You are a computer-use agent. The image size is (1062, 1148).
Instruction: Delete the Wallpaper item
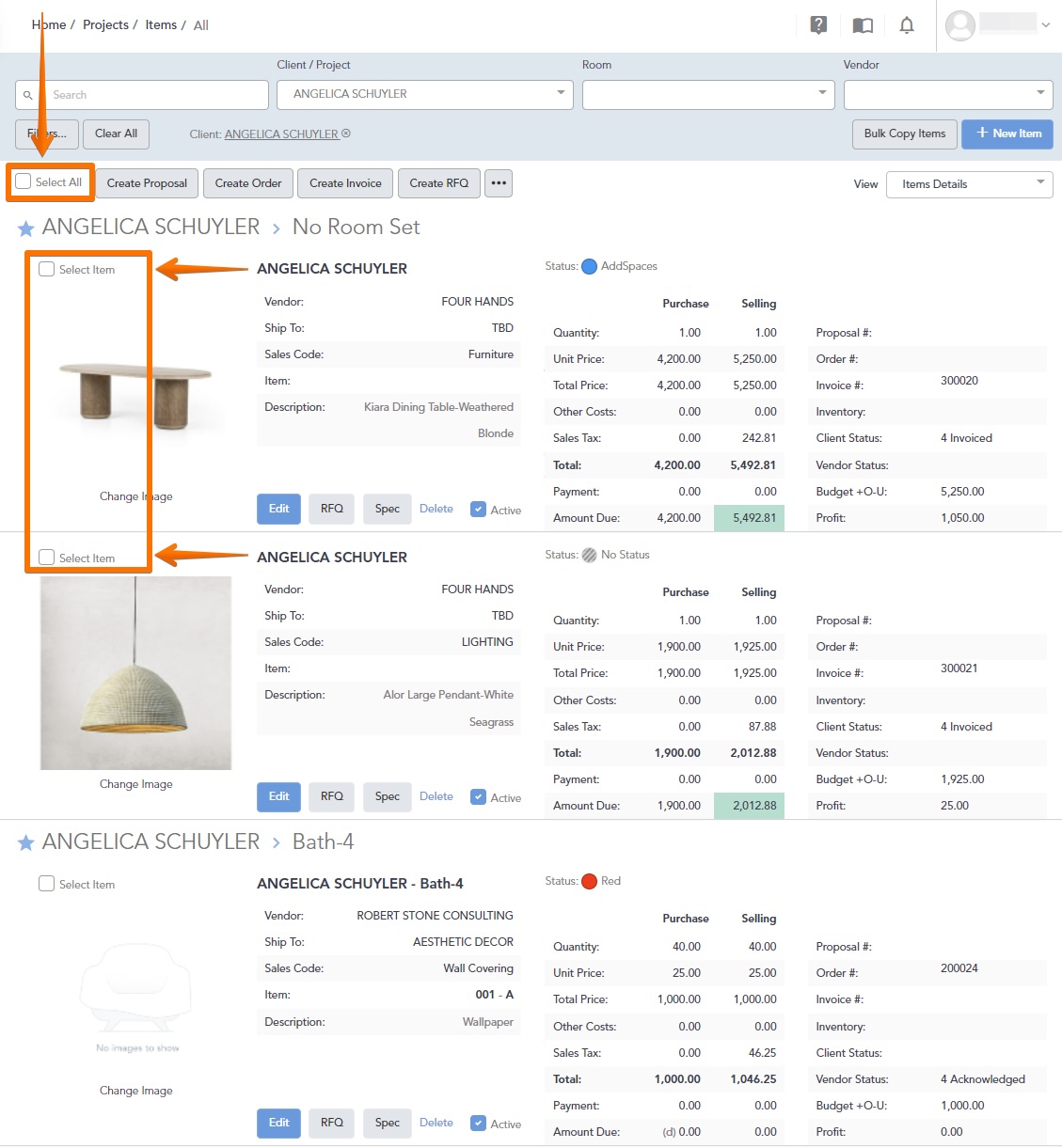click(x=436, y=1123)
